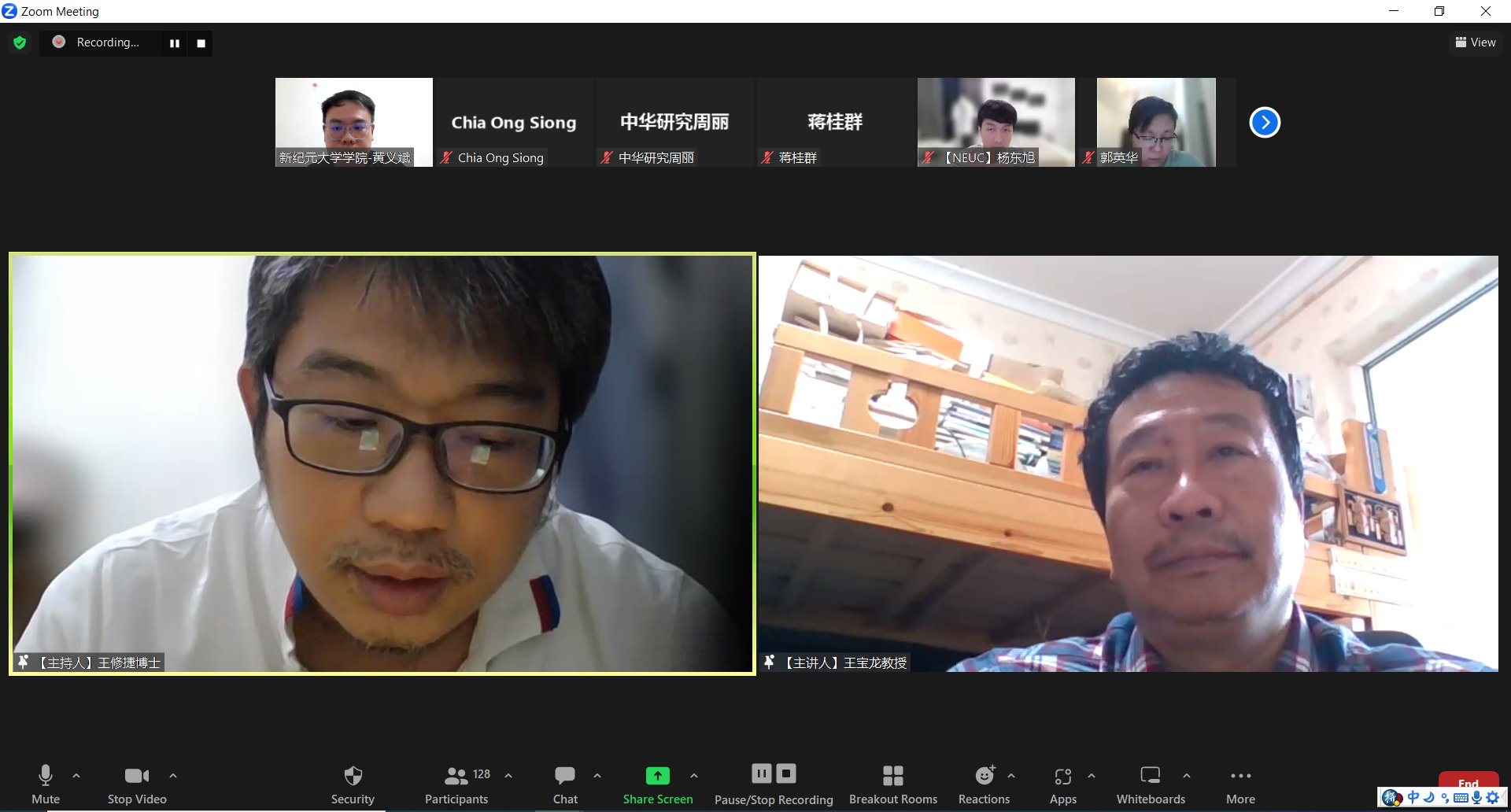The image size is (1511, 812).
Task: Select 蒋桂群 participant tile
Action: point(835,122)
